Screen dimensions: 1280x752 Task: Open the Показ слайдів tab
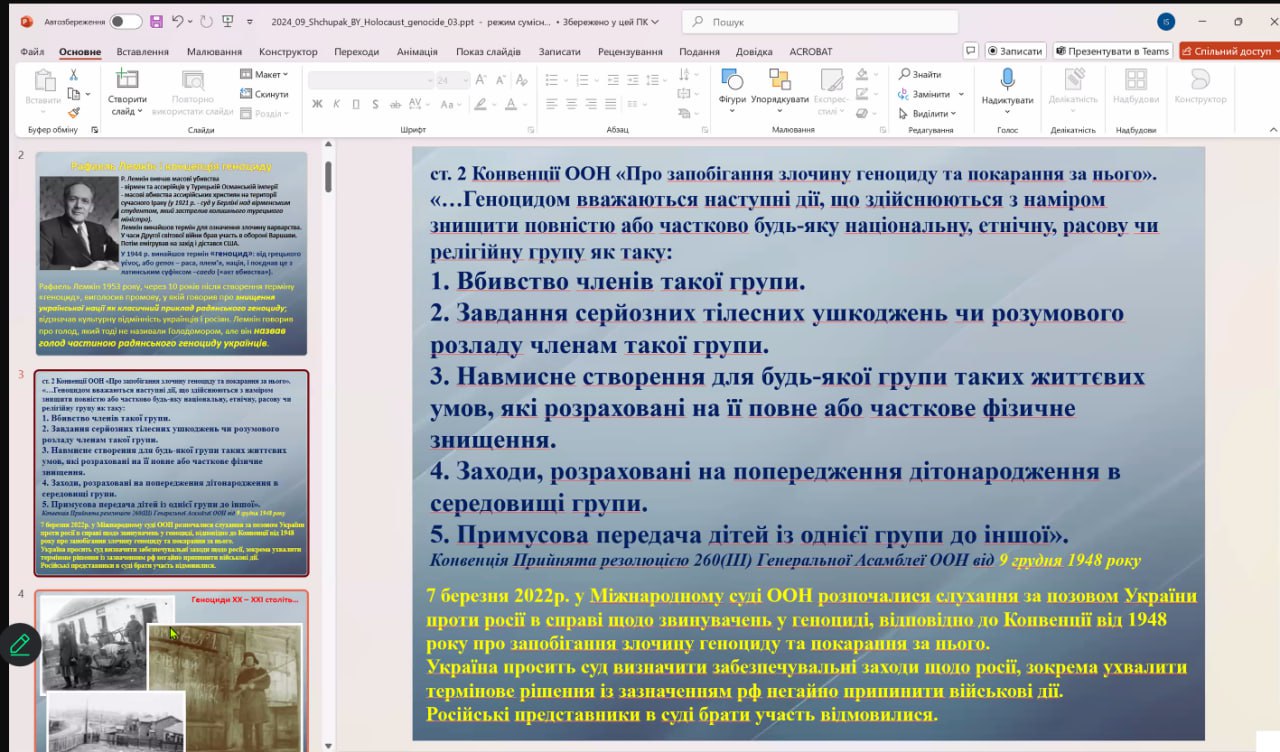tap(488, 52)
